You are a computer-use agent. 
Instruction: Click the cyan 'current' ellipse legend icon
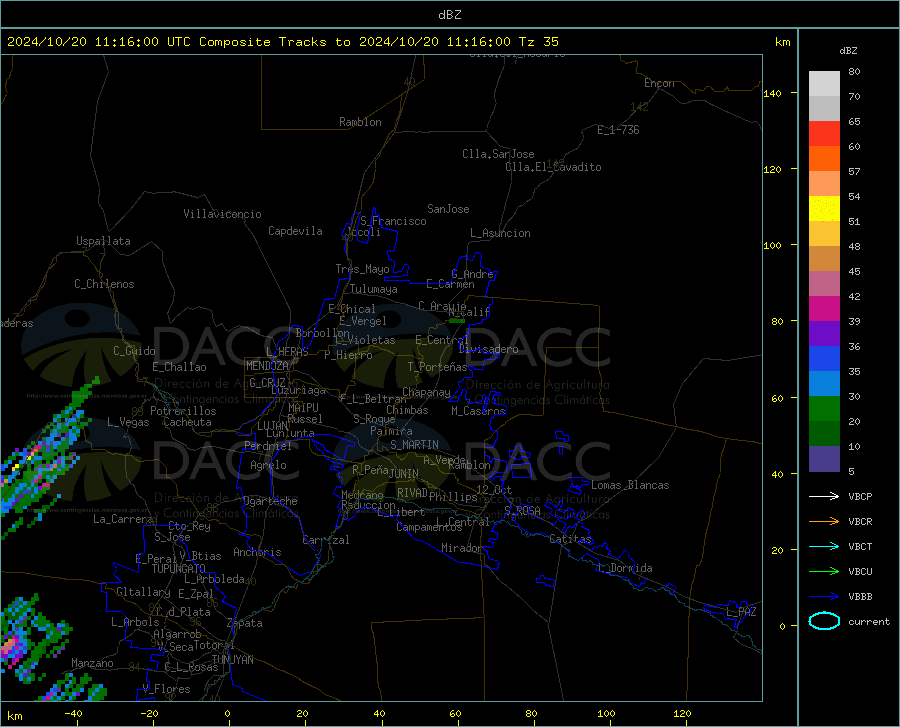(x=824, y=621)
